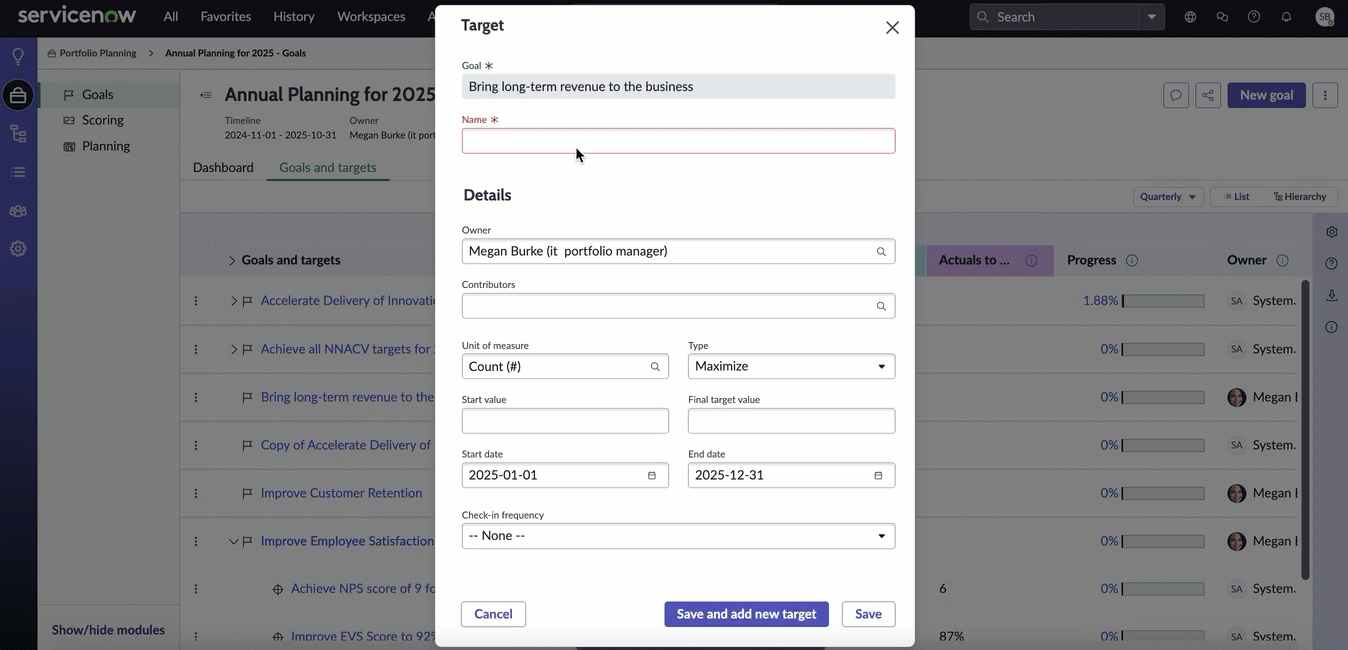
Task: Open the Start date calendar picker
Action: click(652, 475)
